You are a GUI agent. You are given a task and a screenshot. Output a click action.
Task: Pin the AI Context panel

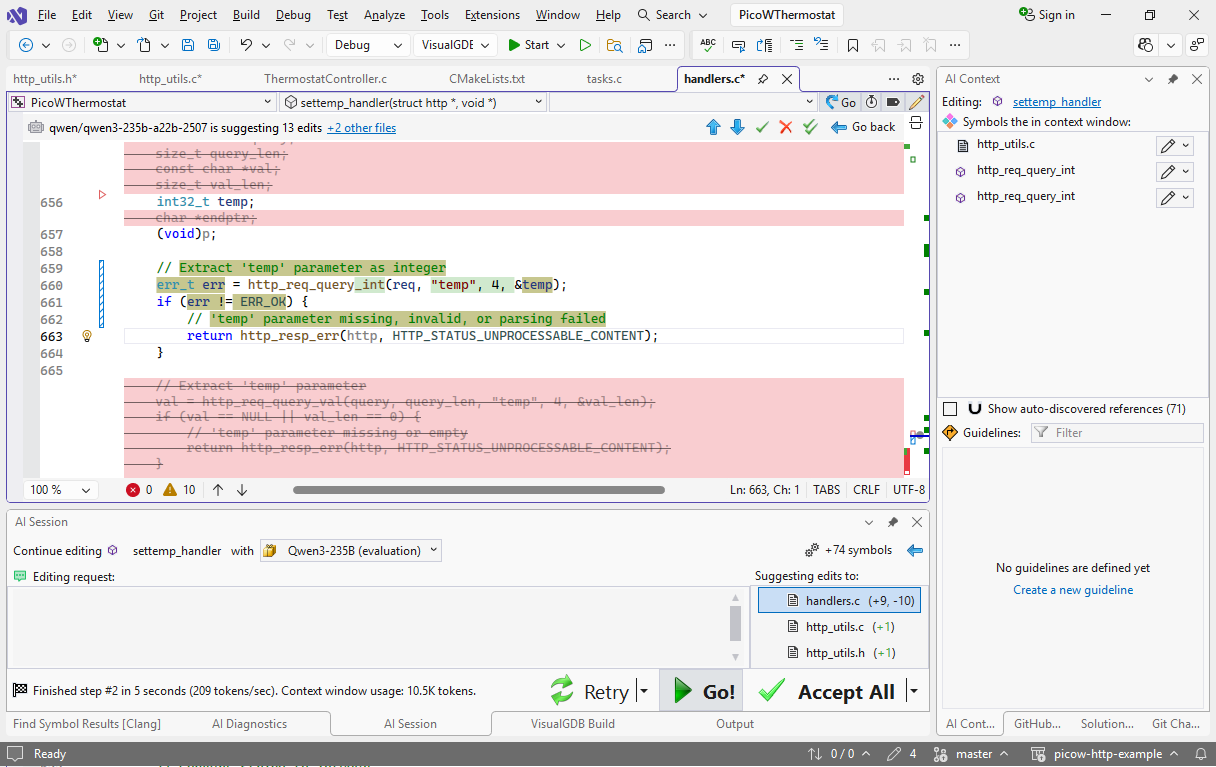coord(1173,79)
